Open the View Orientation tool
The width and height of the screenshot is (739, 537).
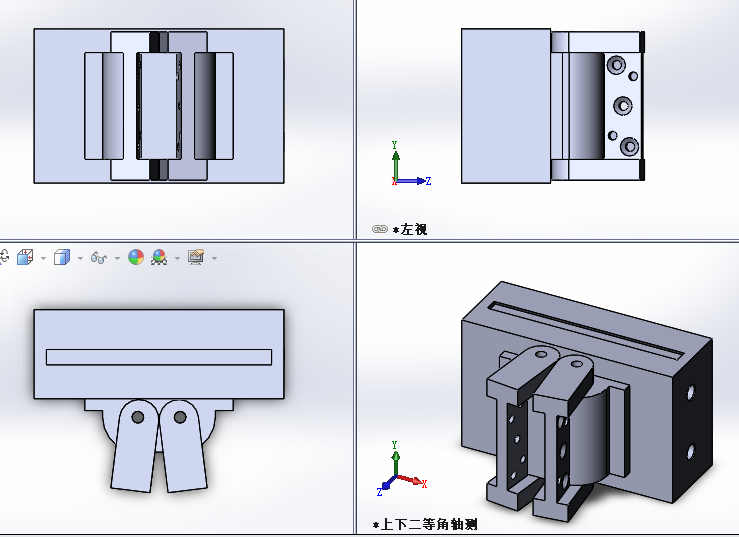(25, 257)
